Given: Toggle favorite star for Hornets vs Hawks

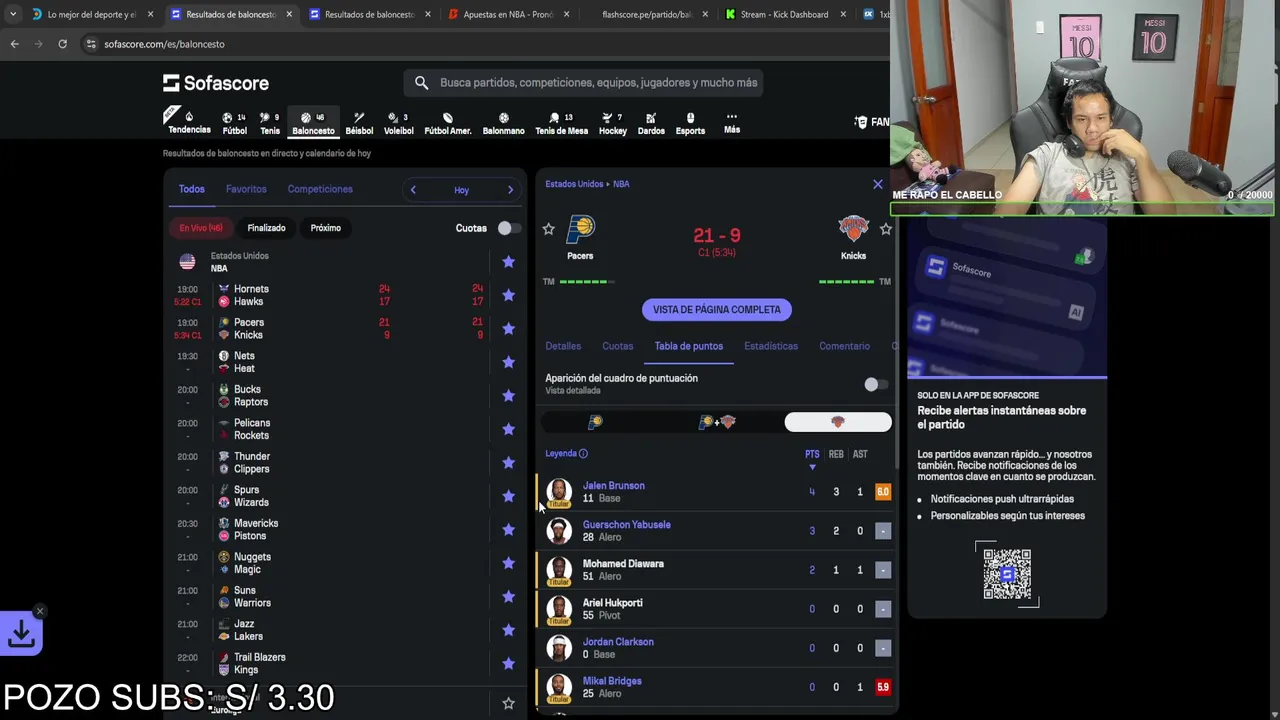Looking at the screenshot, I should 508,295.
